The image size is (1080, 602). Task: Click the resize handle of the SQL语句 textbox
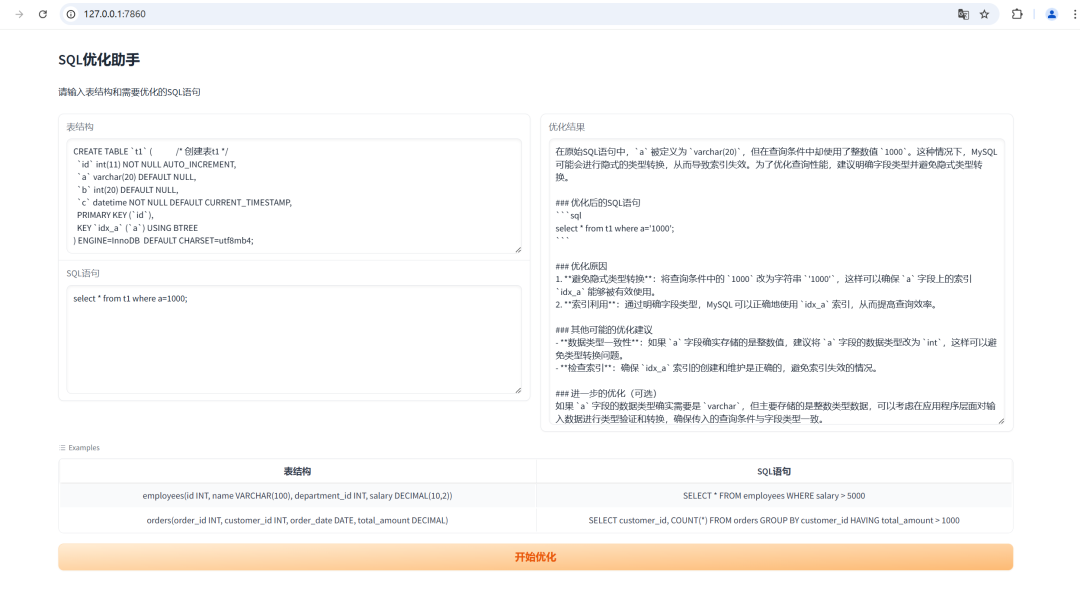click(x=519, y=389)
